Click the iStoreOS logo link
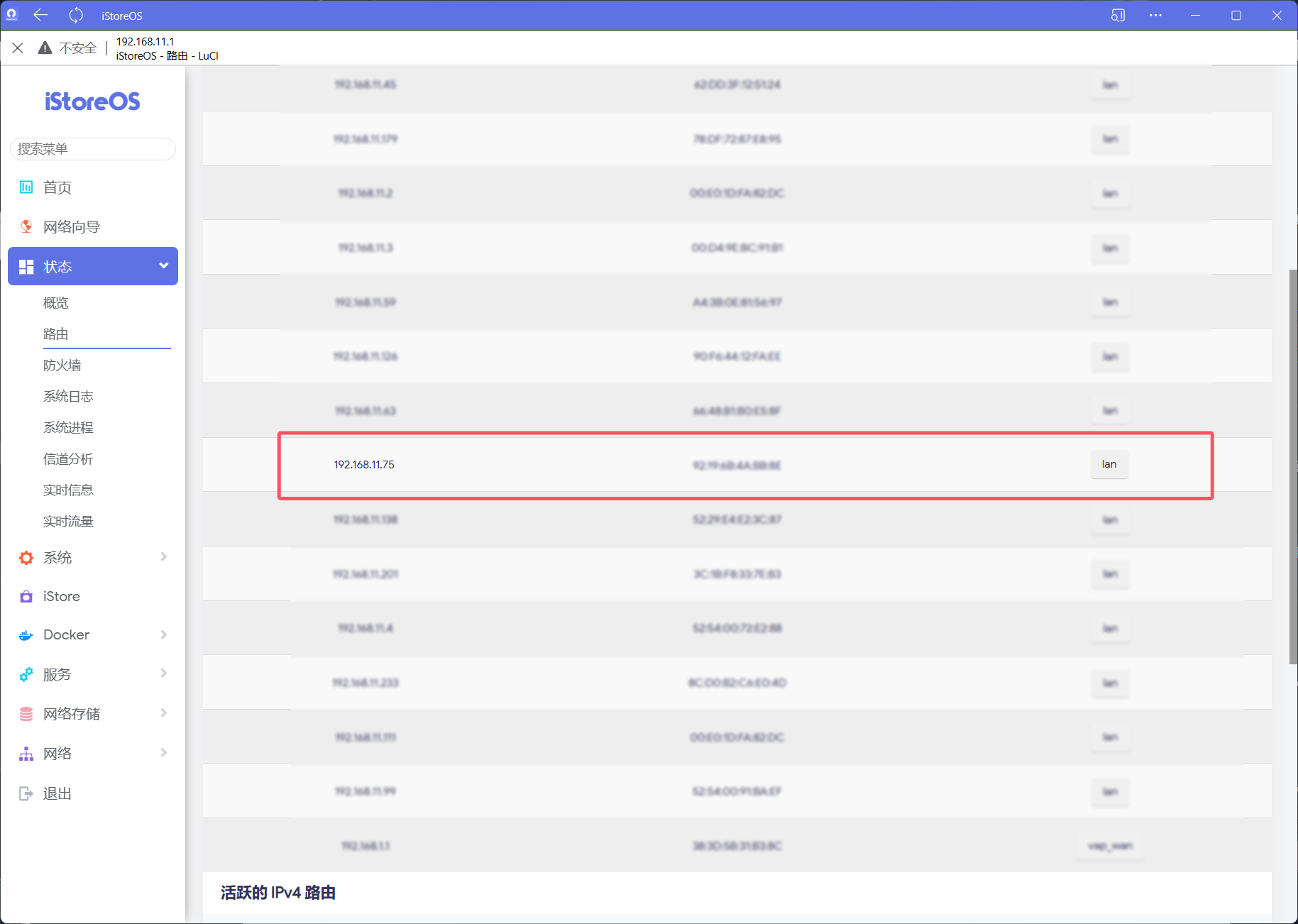 tap(92, 101)
